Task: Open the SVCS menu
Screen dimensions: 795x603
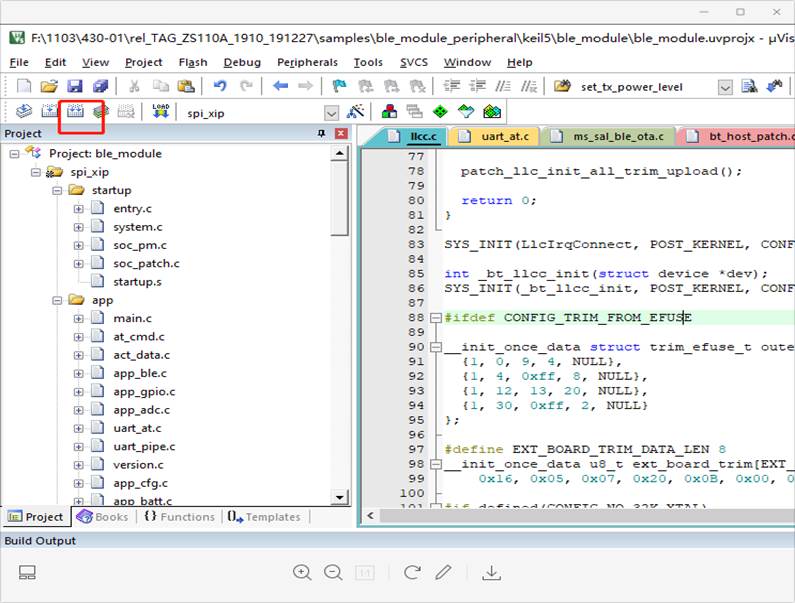Action: [414, 62]
